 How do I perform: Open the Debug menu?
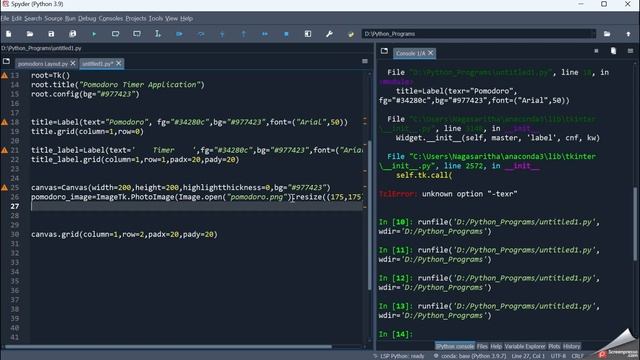point(87,18)
